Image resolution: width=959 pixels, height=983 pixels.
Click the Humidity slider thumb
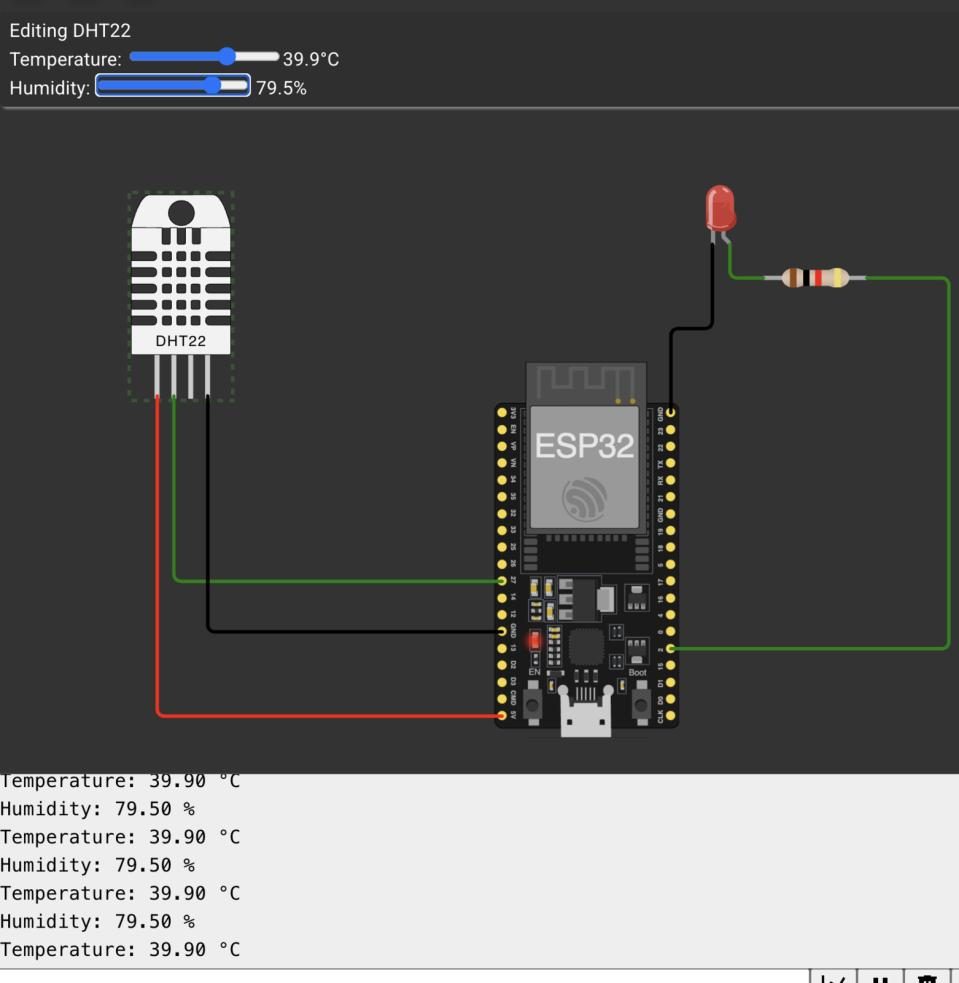[x=213, y=85]
